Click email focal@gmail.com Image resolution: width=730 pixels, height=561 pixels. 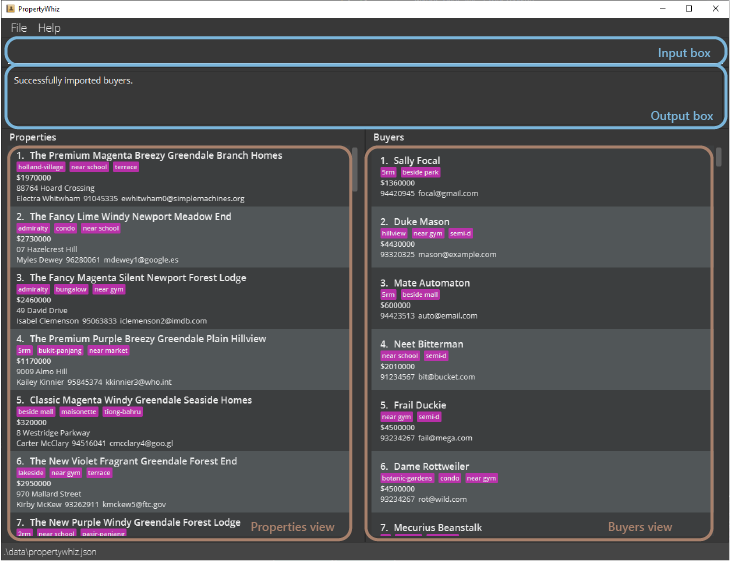click(448, 193)
